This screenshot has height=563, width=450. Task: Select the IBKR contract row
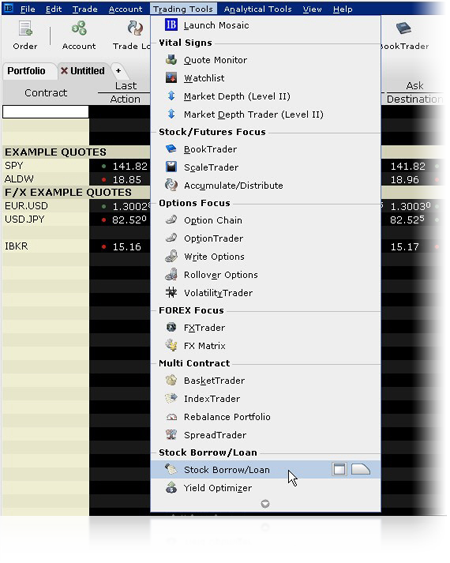[46, 246]
